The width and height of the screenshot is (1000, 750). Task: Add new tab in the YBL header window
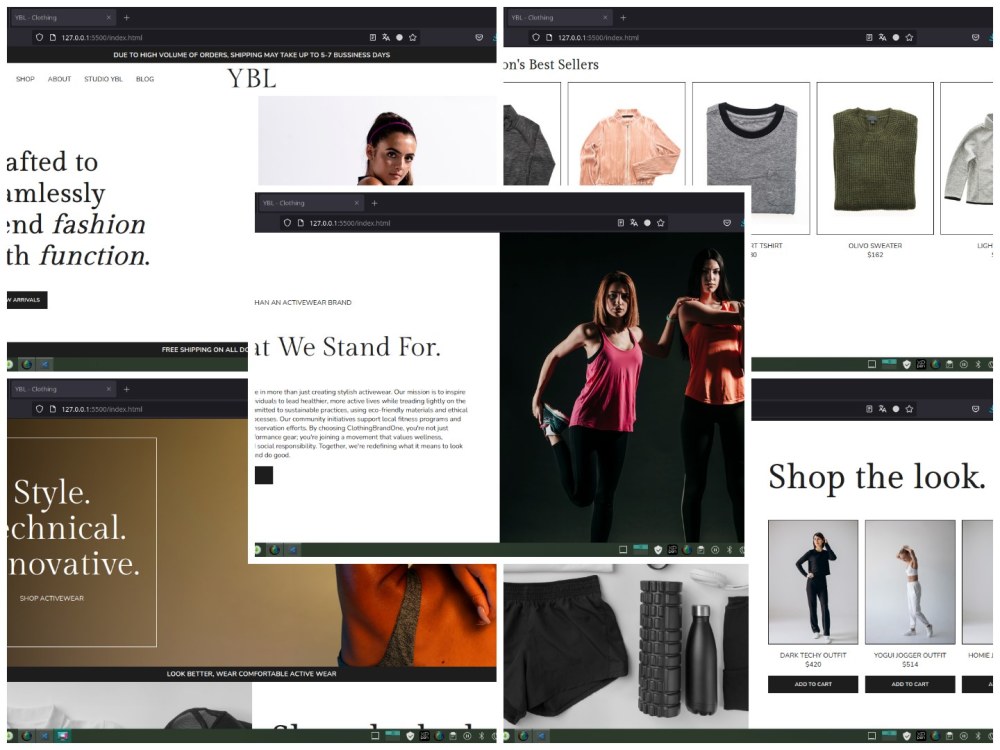(x=126, y=18)
